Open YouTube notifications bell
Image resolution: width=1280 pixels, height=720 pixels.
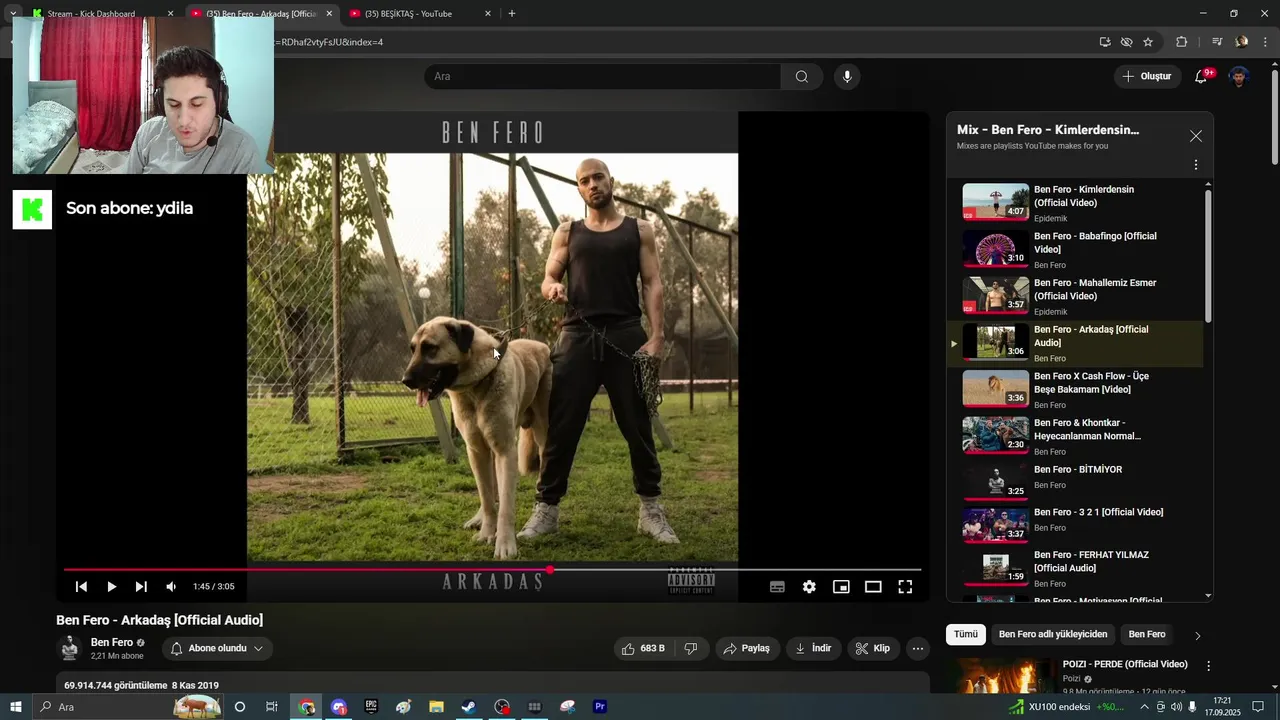tap(1201, 77)
